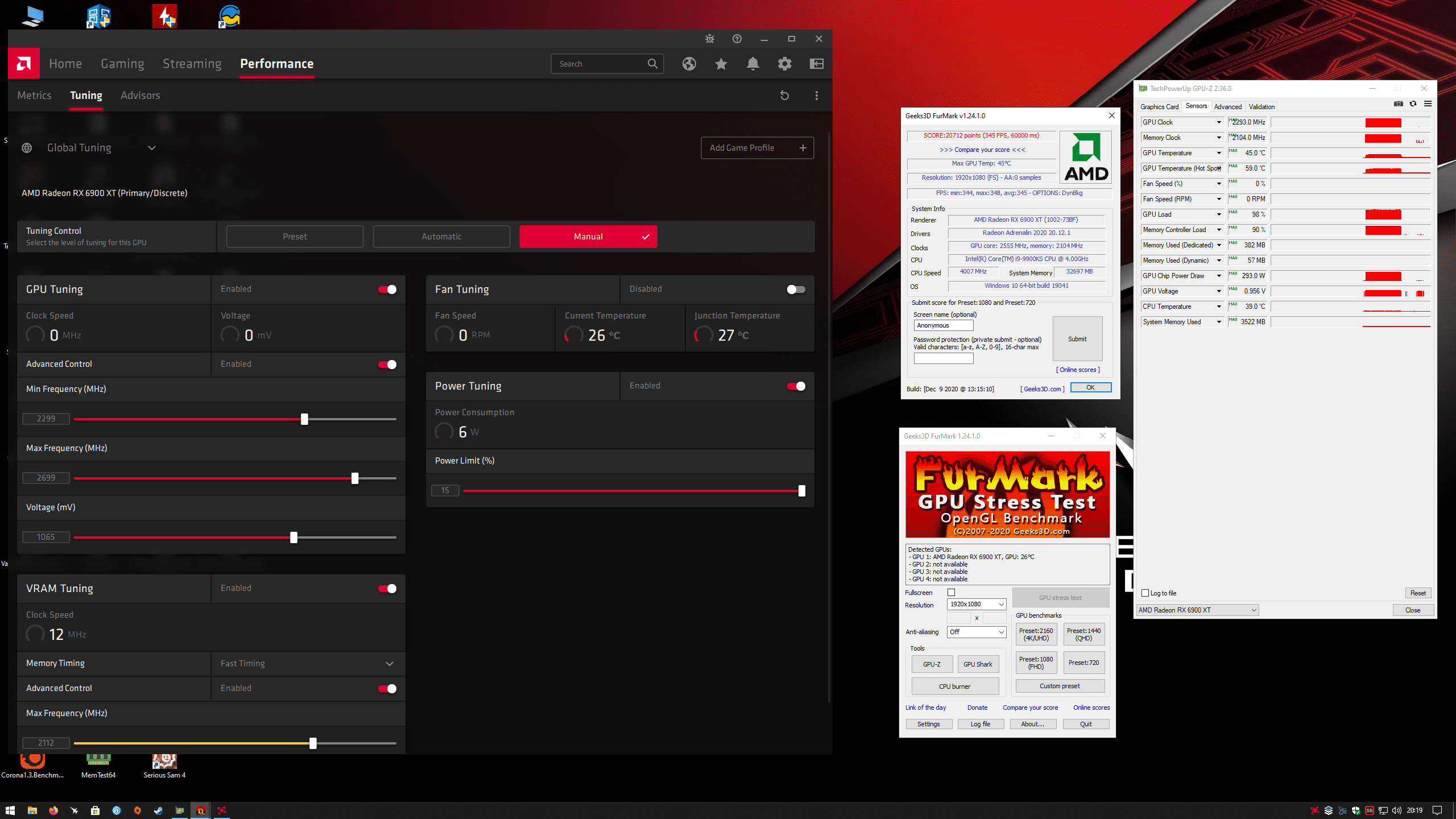
Task: Open the notifications bell icon
Action: click(753, 64)
